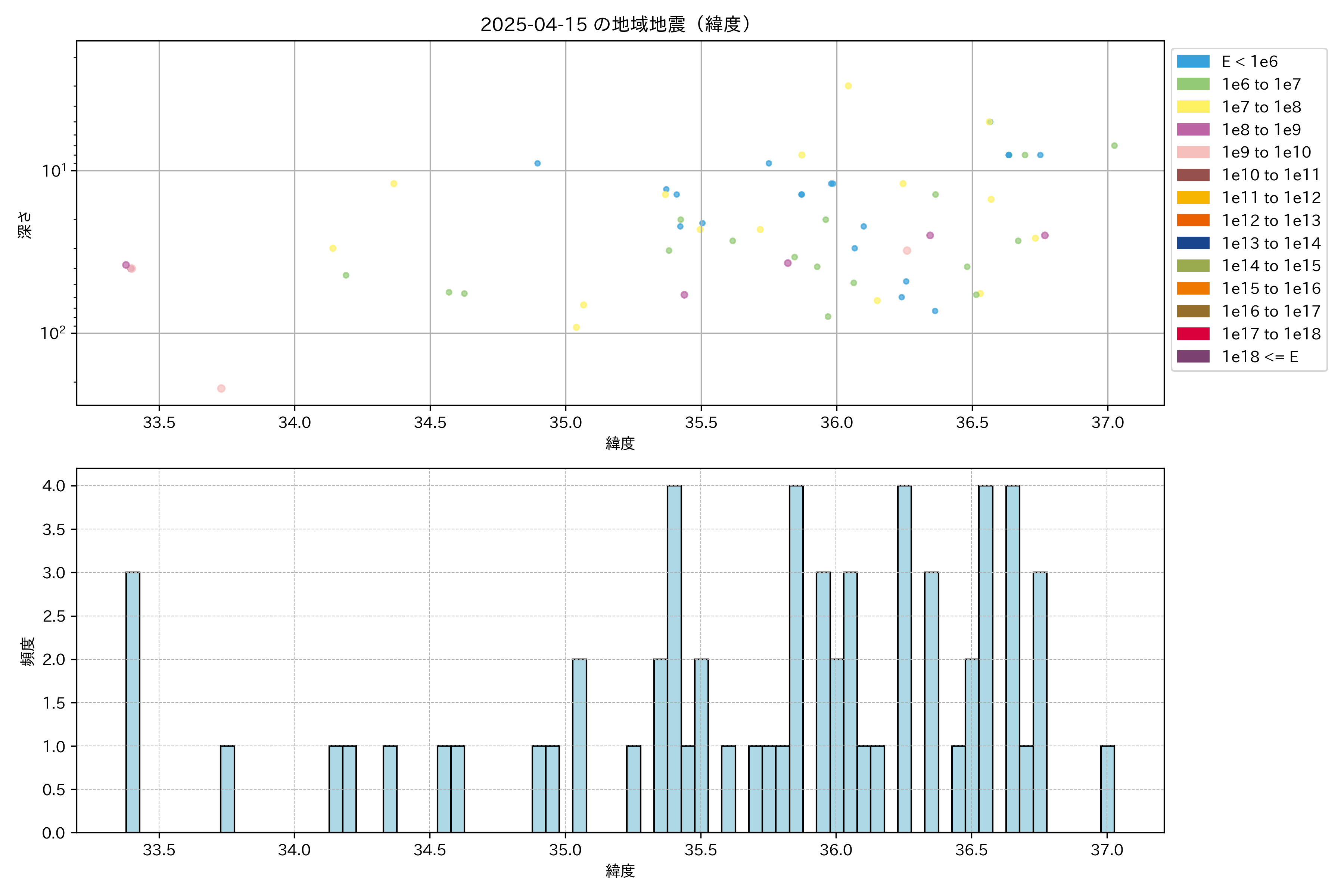Image resolution: width=1344 pixels, height=896 pixels.
Task: Click the histogram bar of height 3 near 33.4
Action: point(133,702)
